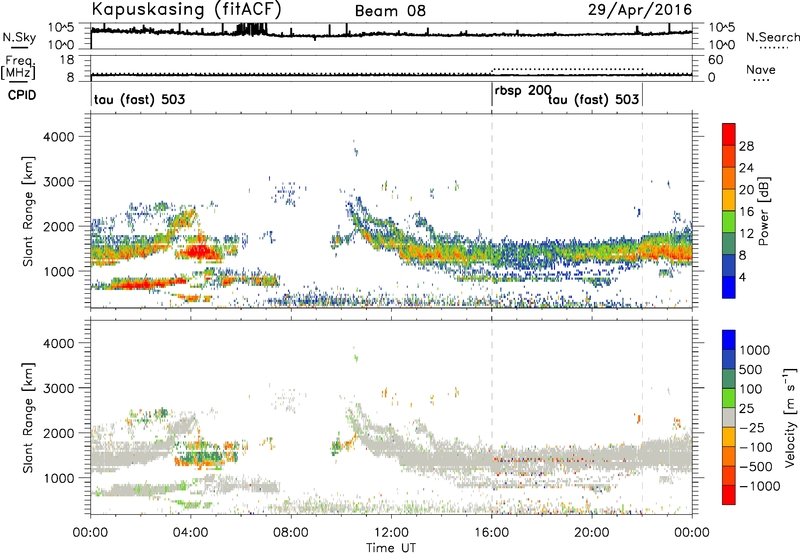Image resolution: width=800 pixels, height=554 pixels.
Task: Click the '4' value on the power scale
Action: coord(742,278)
